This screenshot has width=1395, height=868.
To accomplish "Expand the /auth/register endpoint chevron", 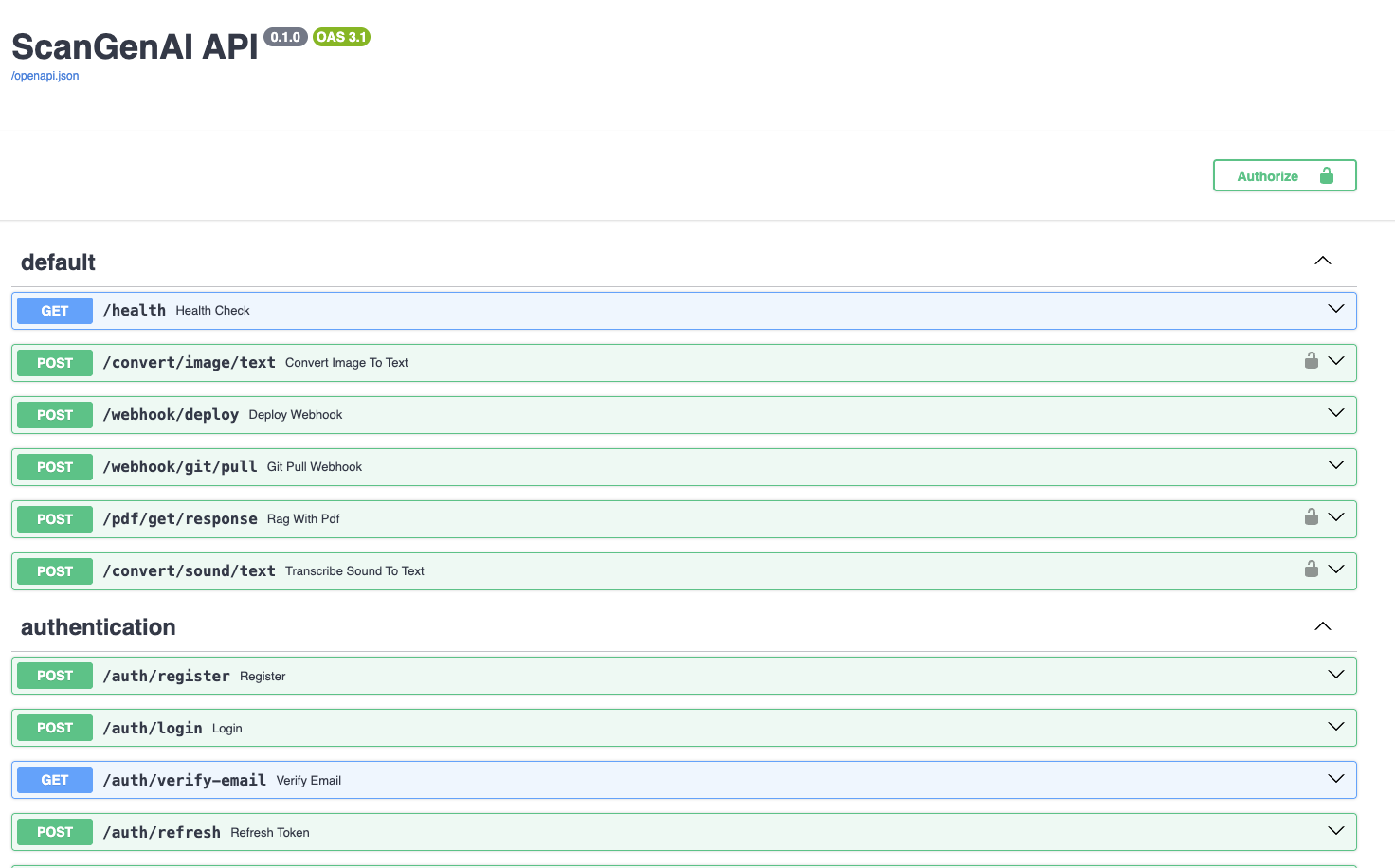I will [1335, 676].
